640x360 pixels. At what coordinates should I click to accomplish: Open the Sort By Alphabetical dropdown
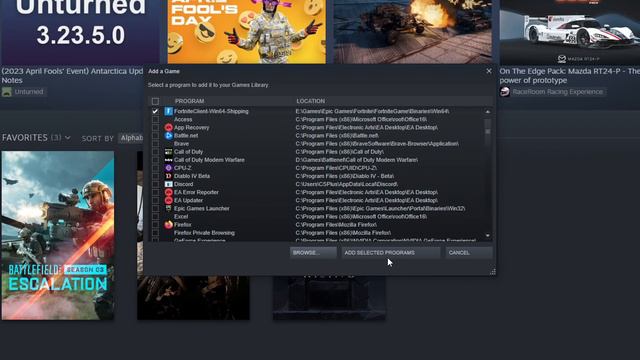131,138
